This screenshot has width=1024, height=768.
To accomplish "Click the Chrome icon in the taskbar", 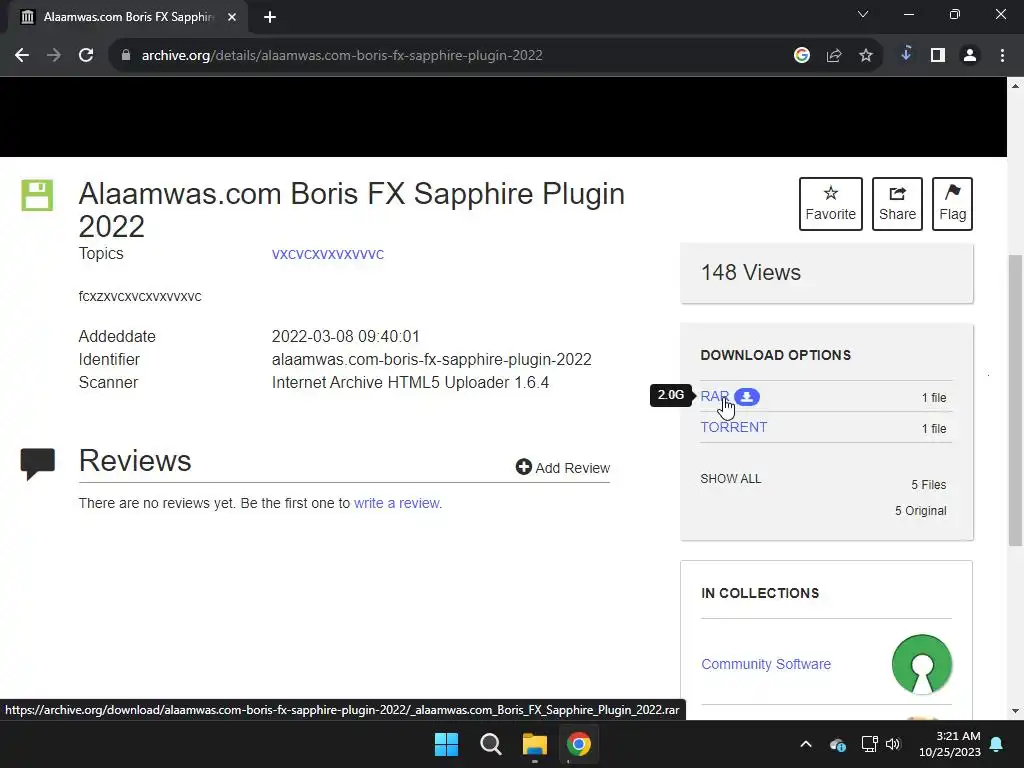I will (x=579, y=744).
